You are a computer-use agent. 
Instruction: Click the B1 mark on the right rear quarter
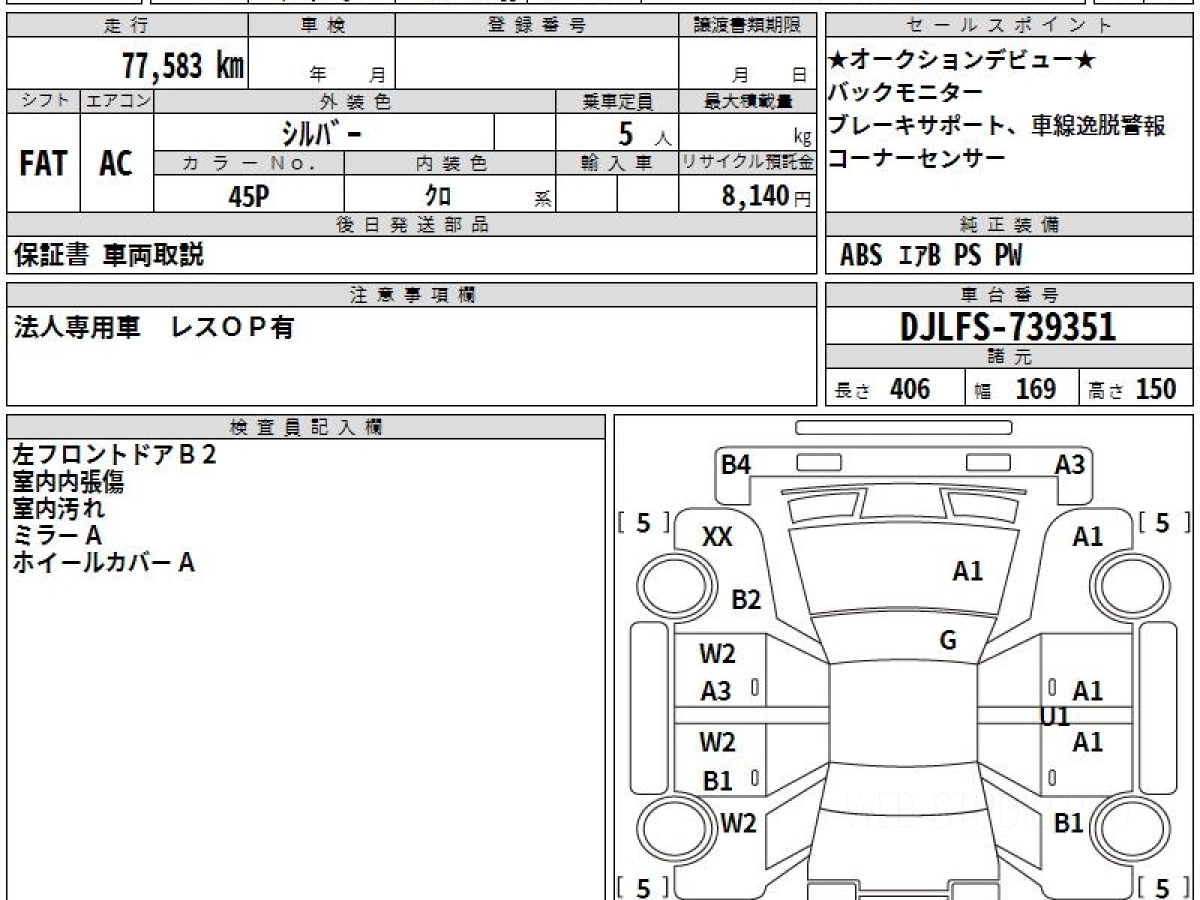[1069, 823]
